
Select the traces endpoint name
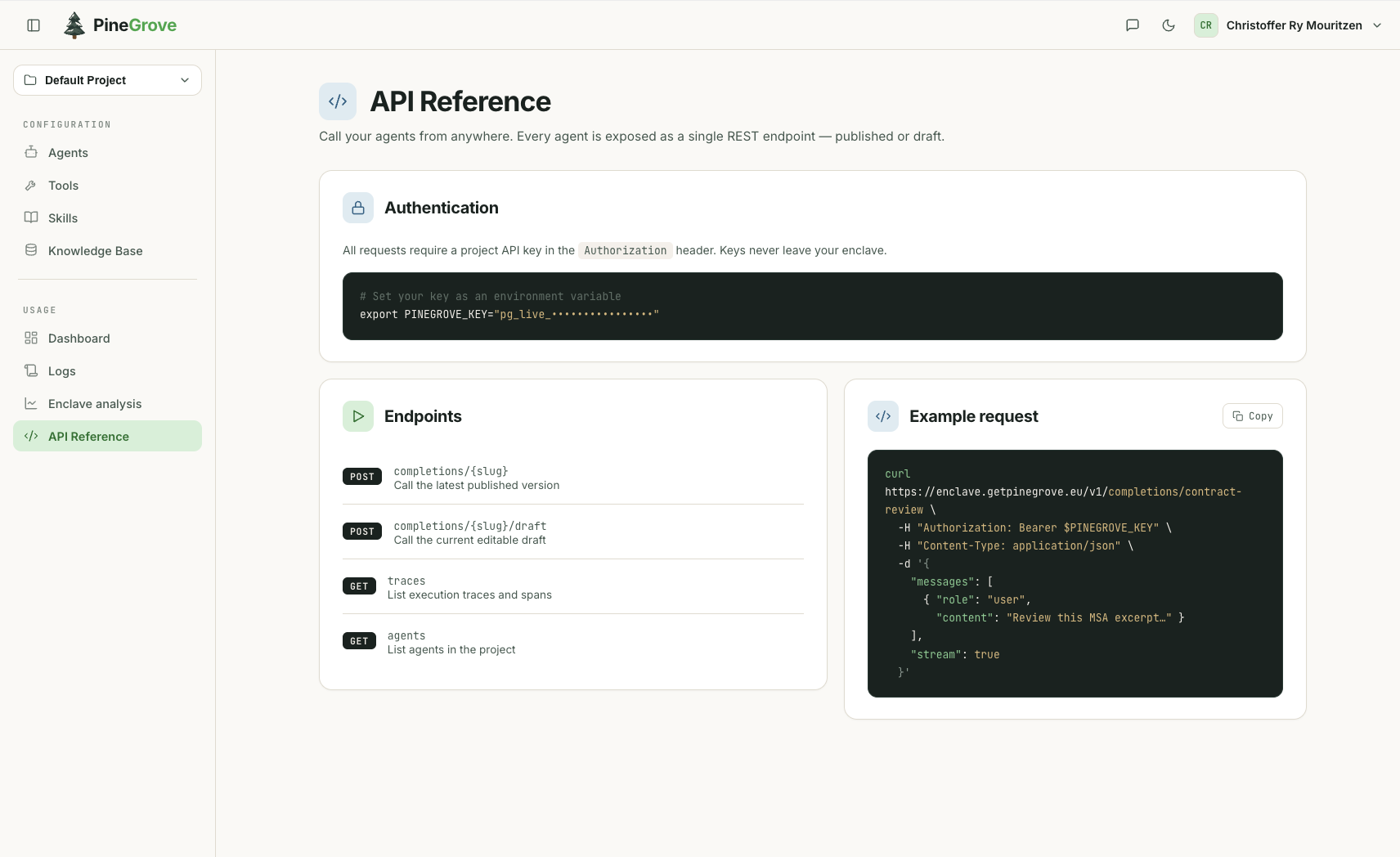pos(406,581)
